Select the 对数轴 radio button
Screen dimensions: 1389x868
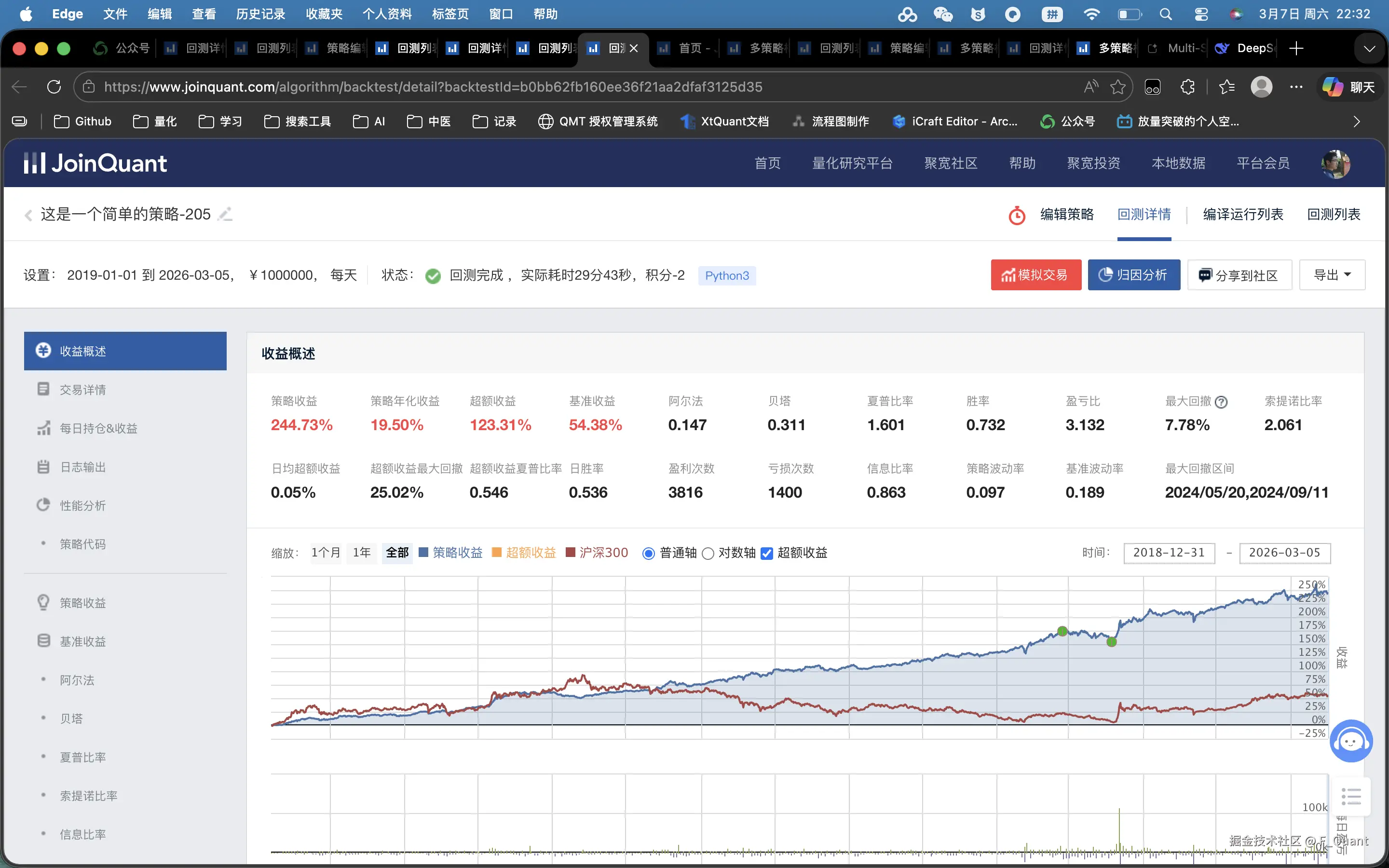(x=708, y=554)
